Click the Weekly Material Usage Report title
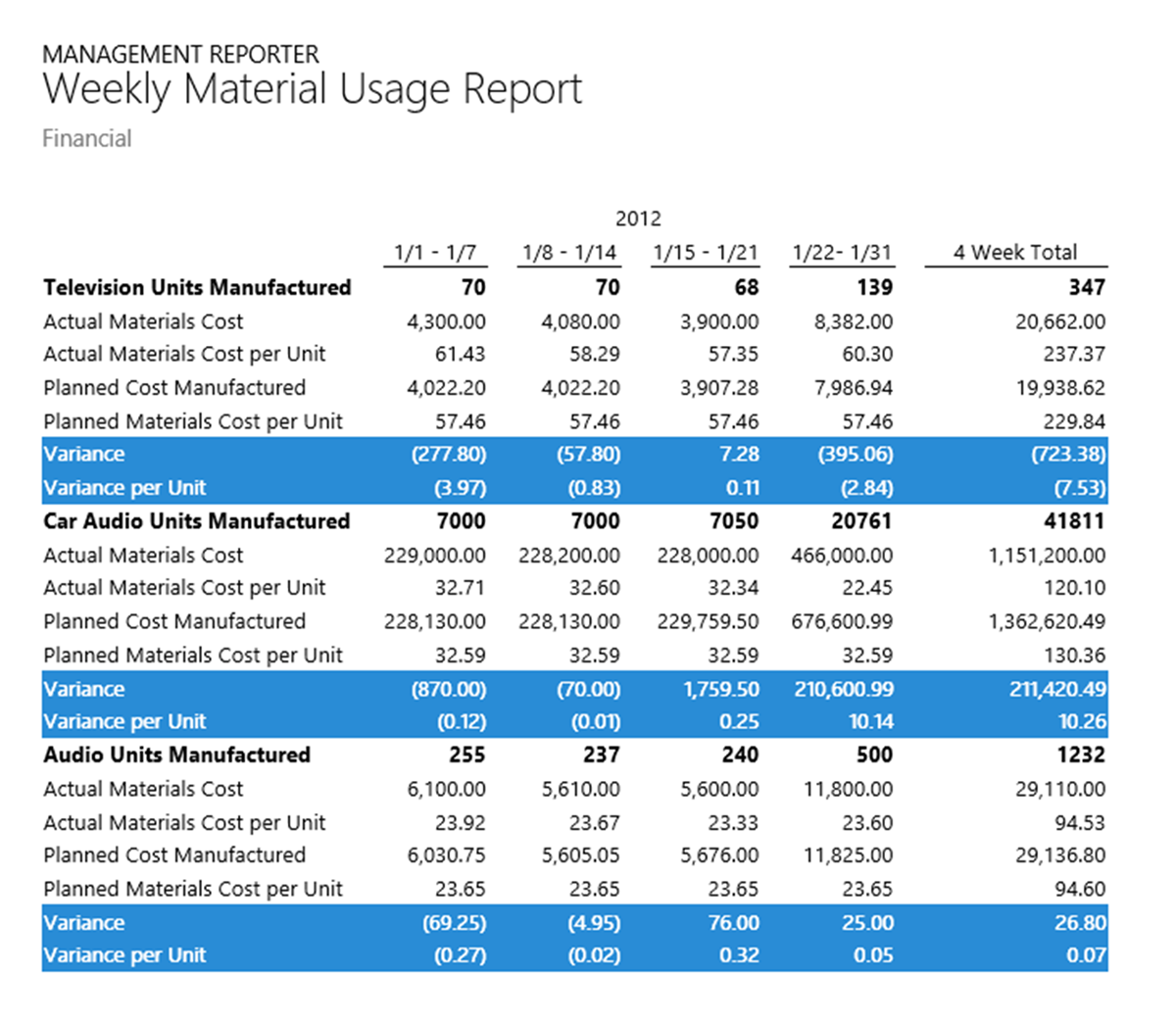 (312, 90)
